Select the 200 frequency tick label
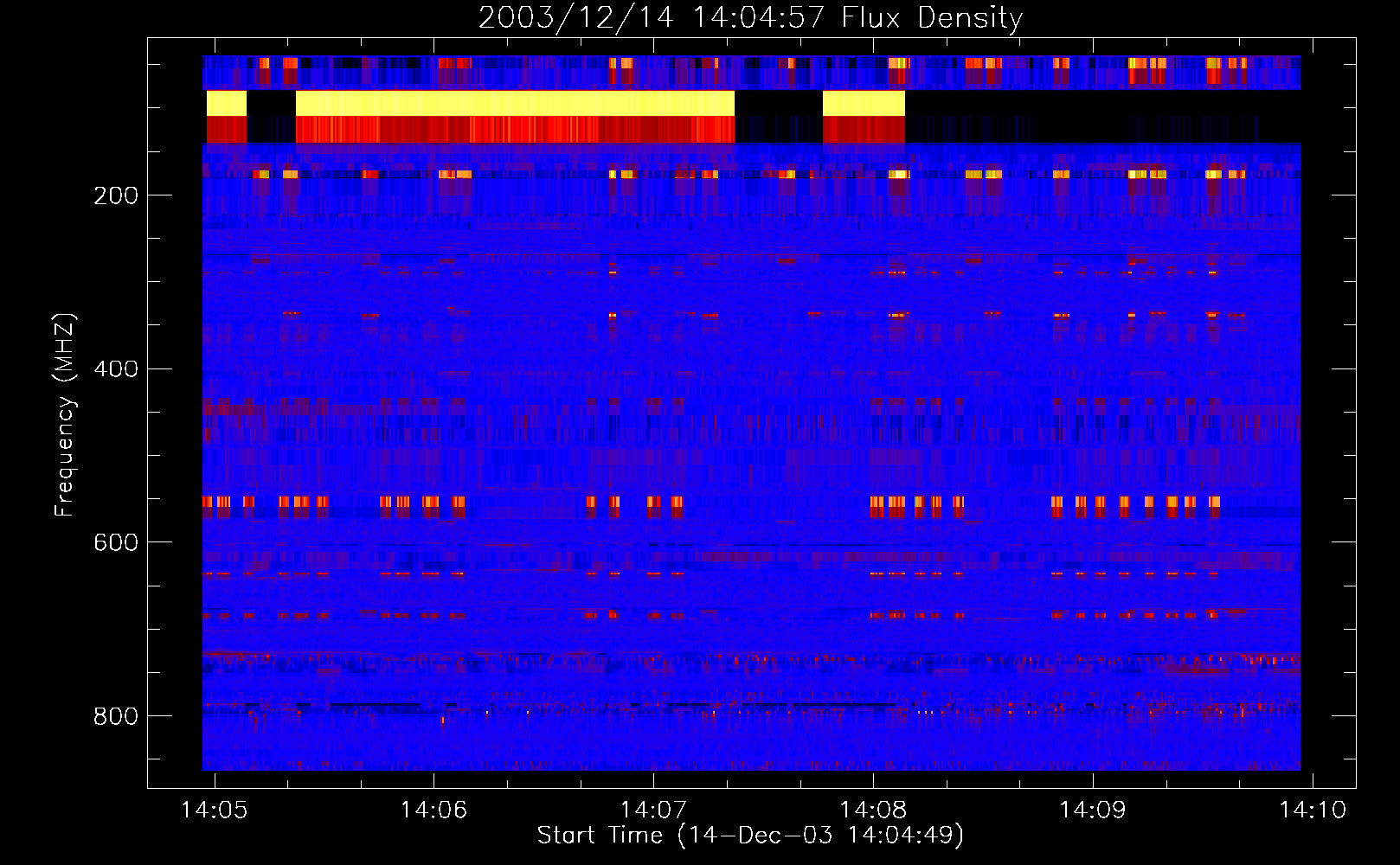This screenshot has height=865, width=1400. 116,195
